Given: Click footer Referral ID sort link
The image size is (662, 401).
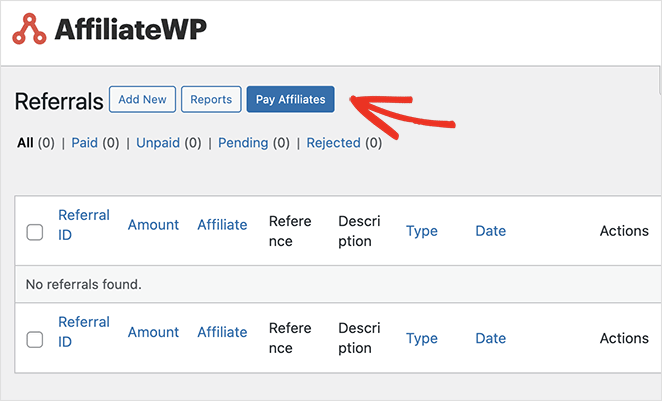Looking at the screenshot, I should (84, 331).
